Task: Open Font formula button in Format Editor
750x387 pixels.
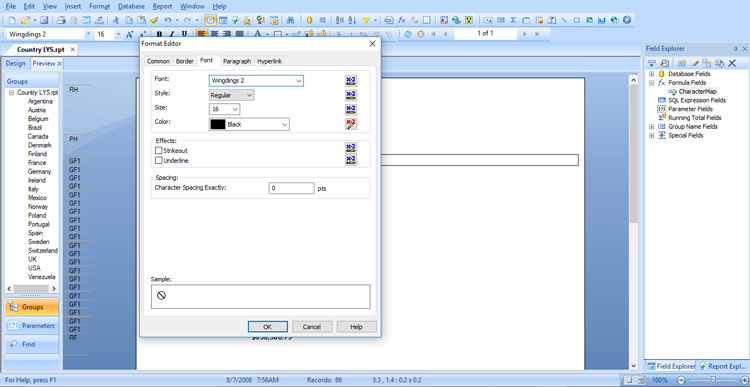Action: point(351,81)
